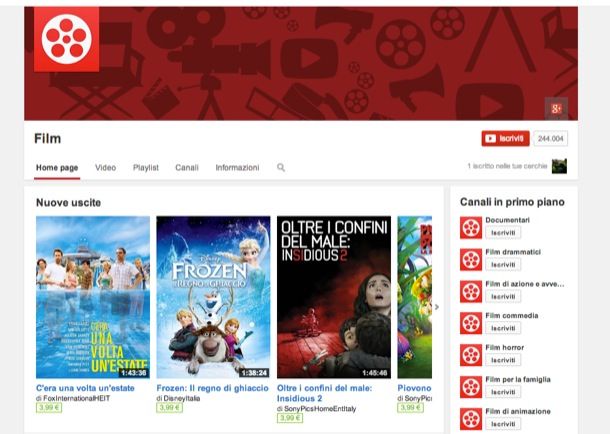Click subscribed friend's avatar thumbnail

pos(559,166)
